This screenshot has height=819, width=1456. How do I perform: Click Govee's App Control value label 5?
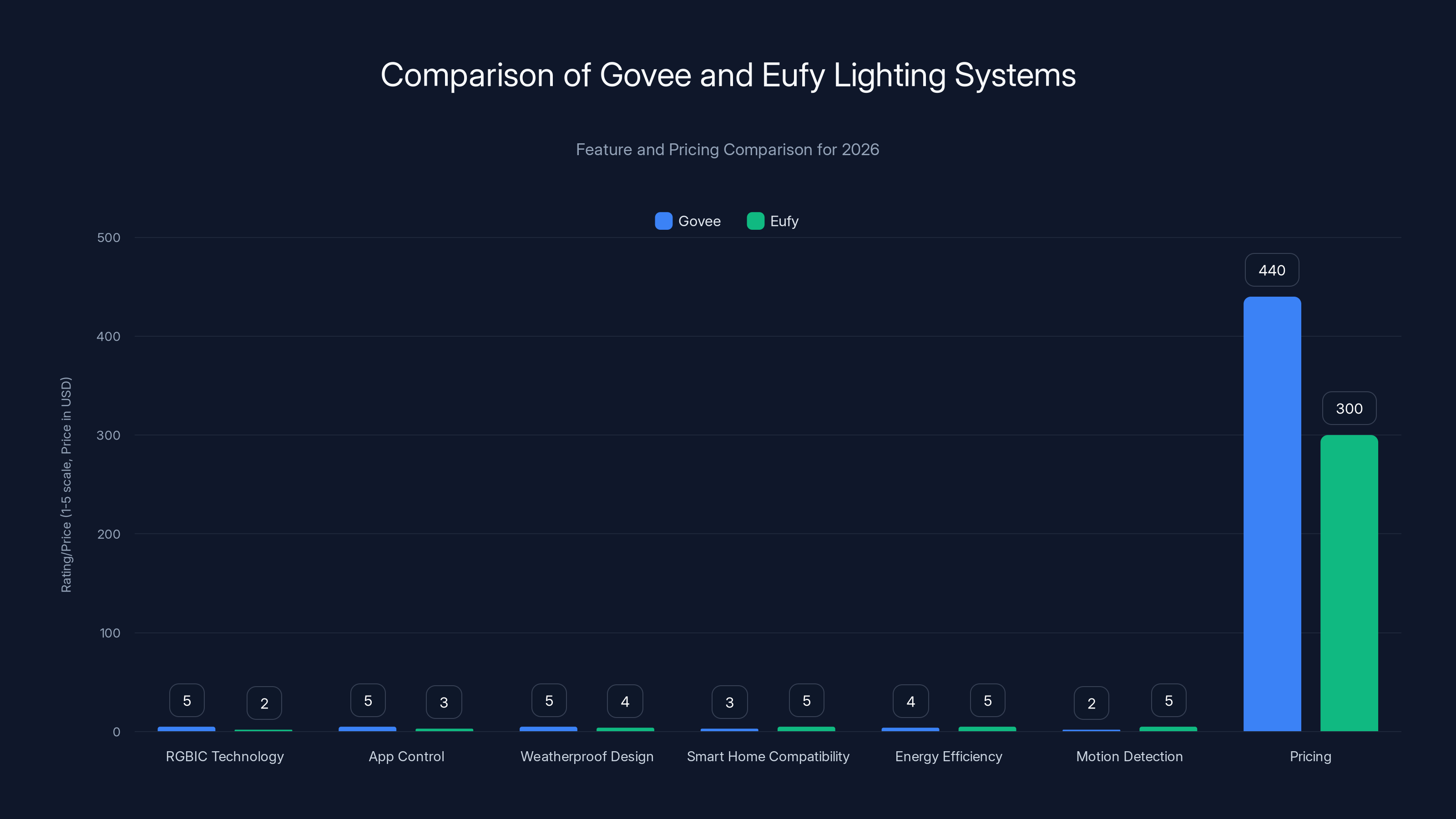[368, 700]
